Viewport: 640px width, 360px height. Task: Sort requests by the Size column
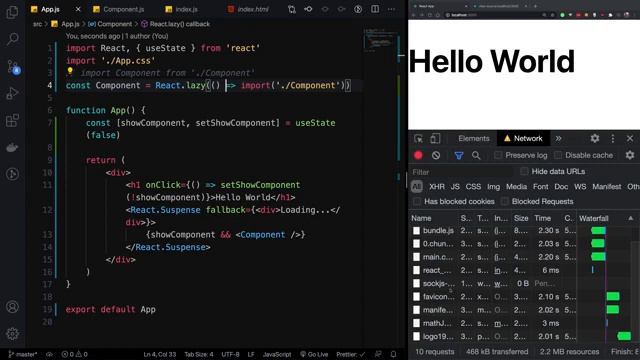(521, 218)
